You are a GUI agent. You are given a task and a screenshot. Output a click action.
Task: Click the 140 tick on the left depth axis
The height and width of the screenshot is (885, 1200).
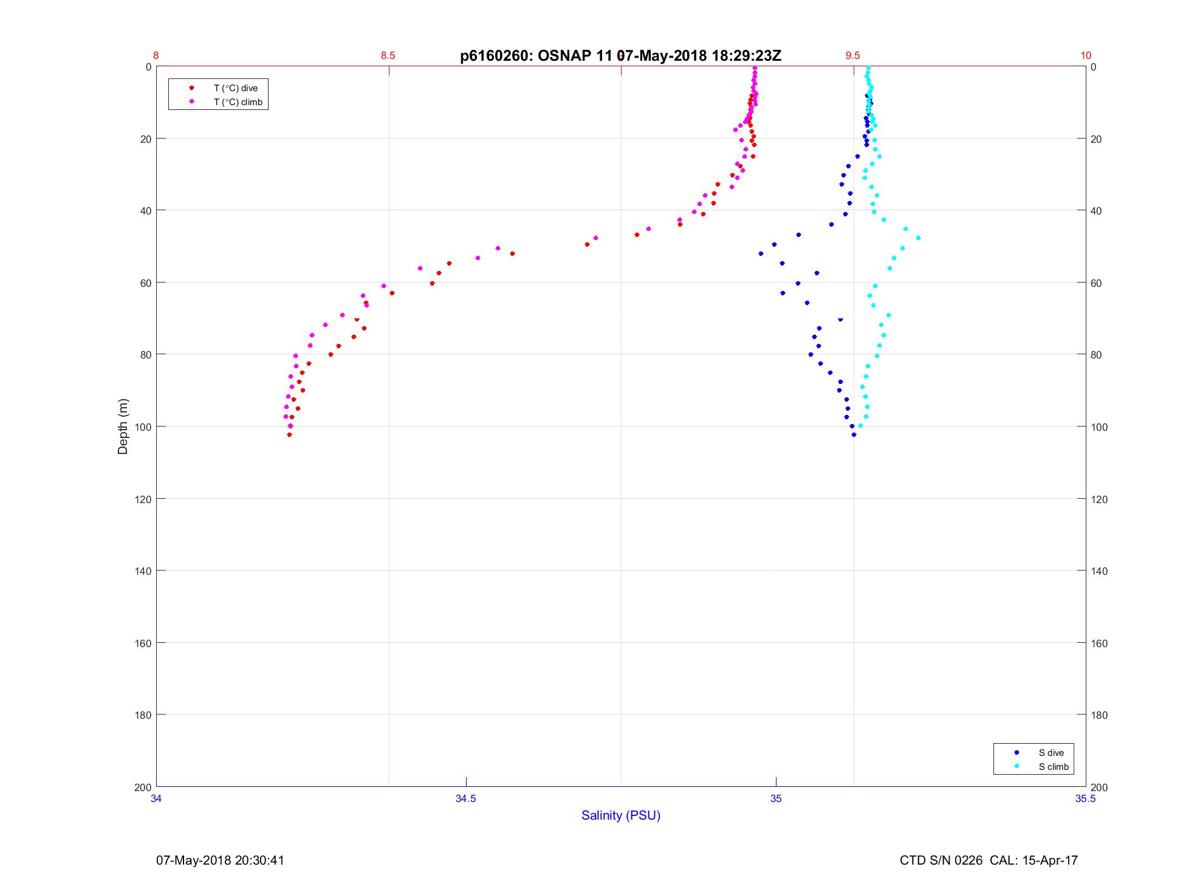click(142, 571)
